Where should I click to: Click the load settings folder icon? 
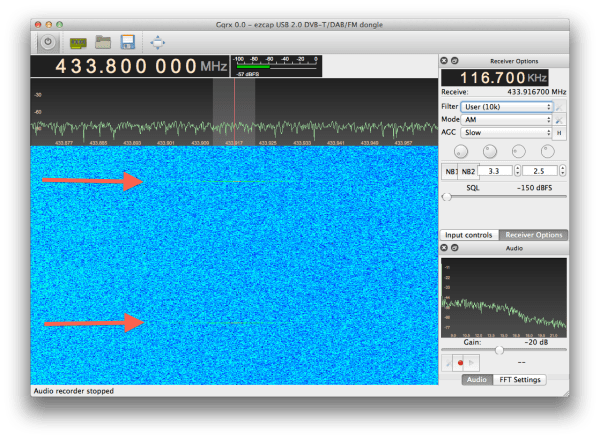tap(102, 42)
